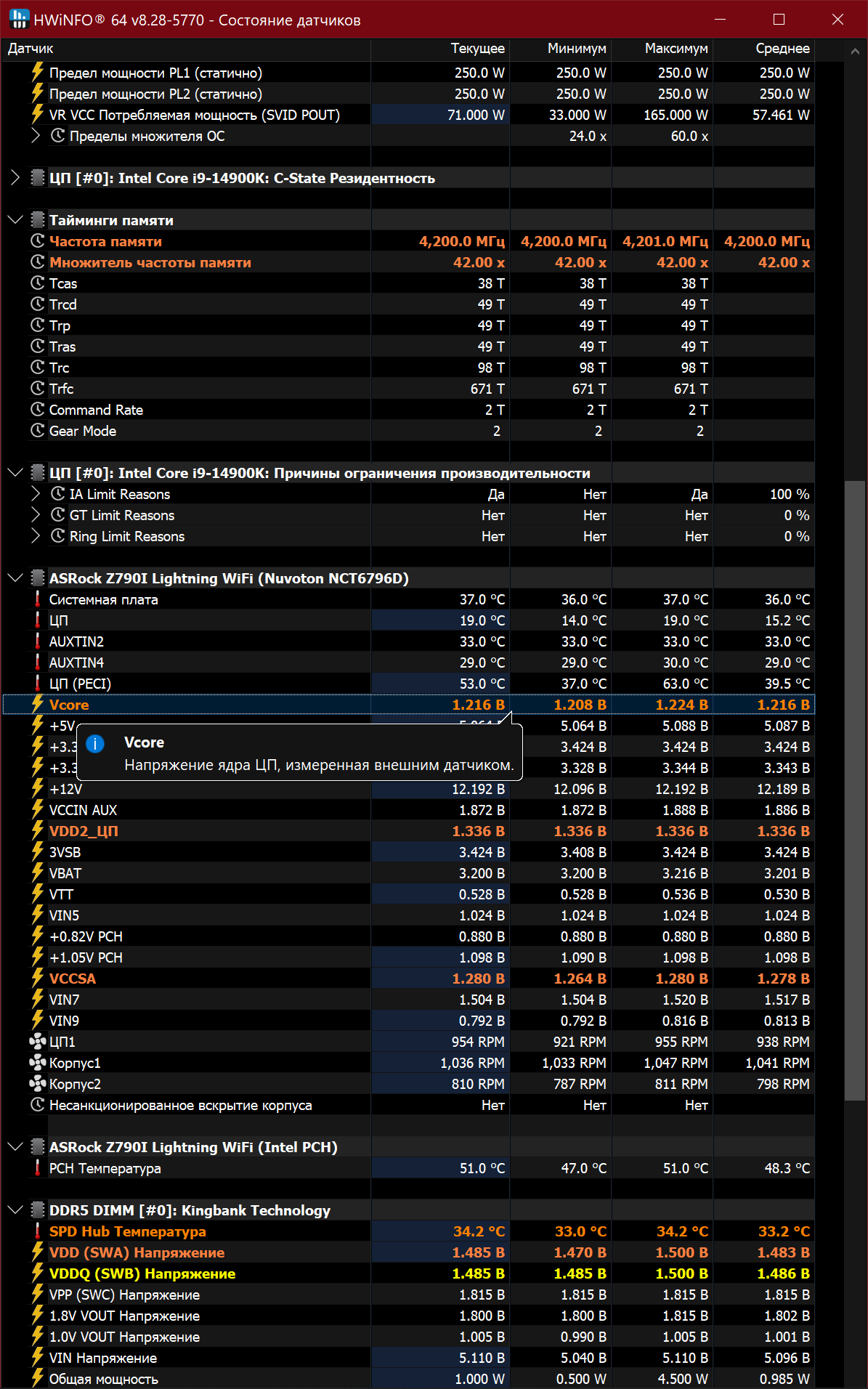
Task: Click the vertical scrollbar thumb
Action: 856,790
